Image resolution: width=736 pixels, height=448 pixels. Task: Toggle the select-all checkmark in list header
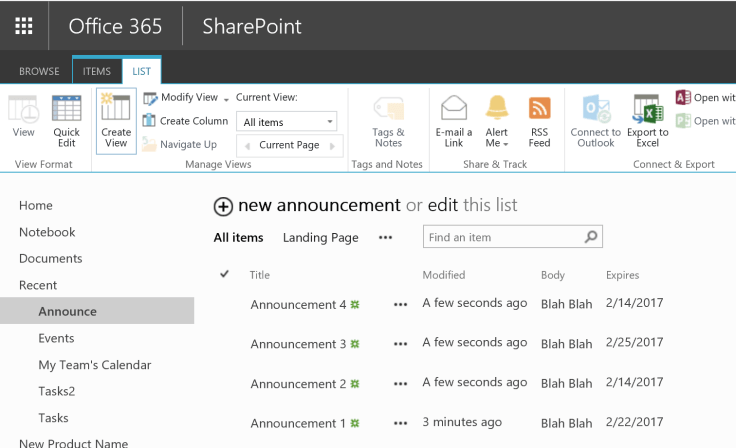click(x=224, y=274)
